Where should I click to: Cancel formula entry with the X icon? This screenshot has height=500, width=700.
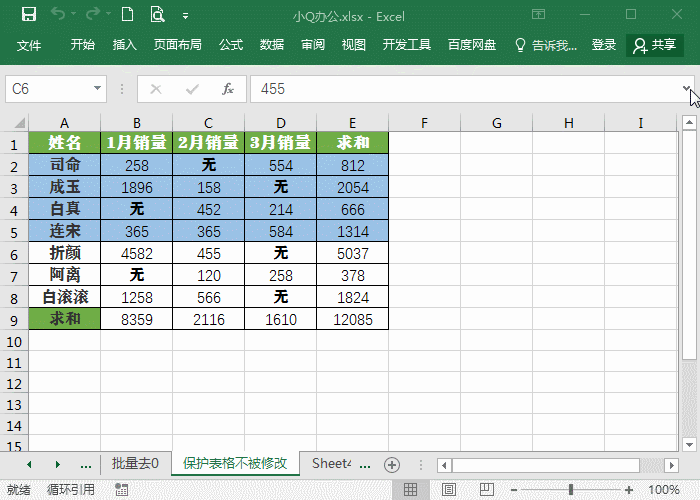pos(156,89)
